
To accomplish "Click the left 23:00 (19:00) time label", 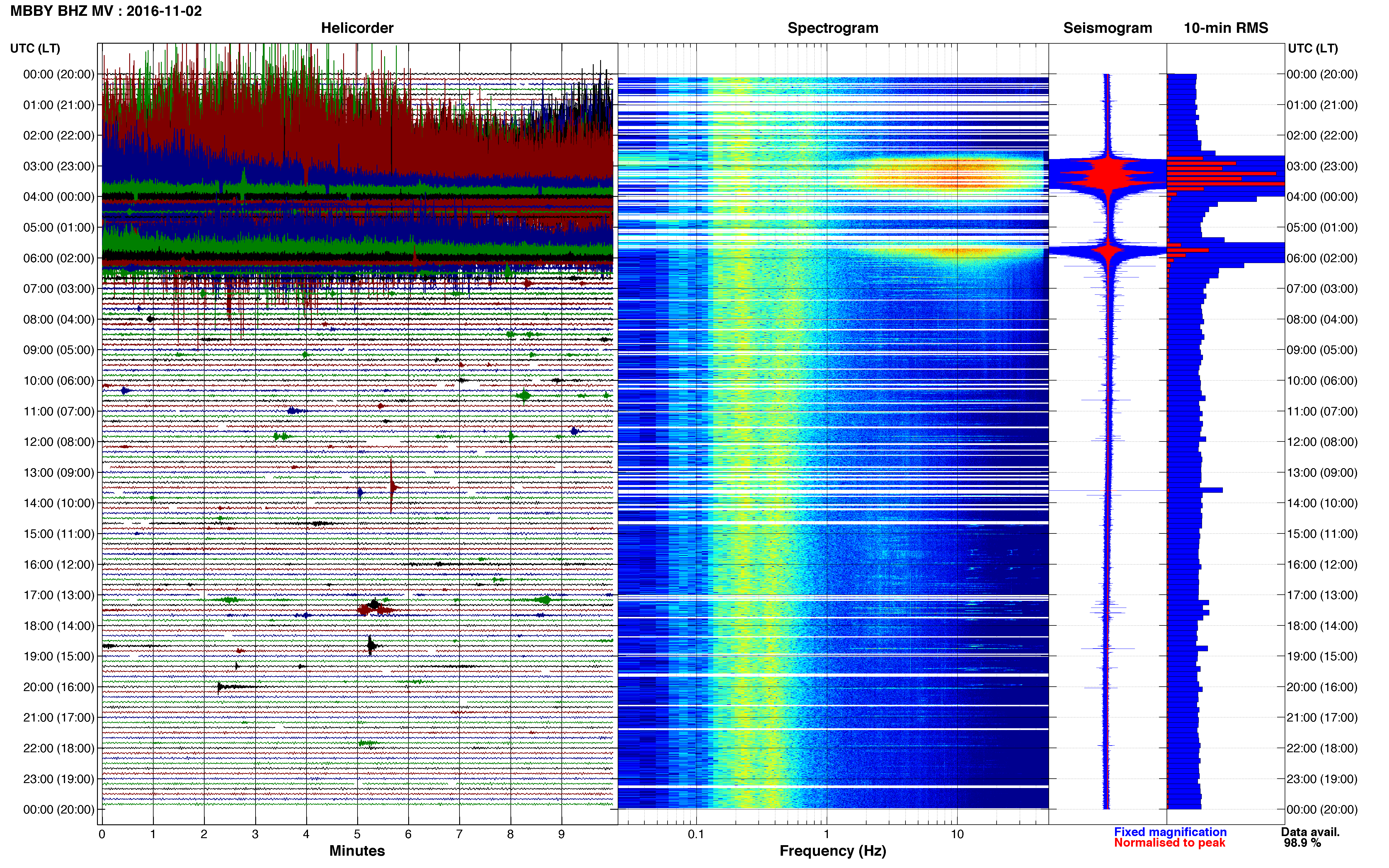I will click(59, 779).
